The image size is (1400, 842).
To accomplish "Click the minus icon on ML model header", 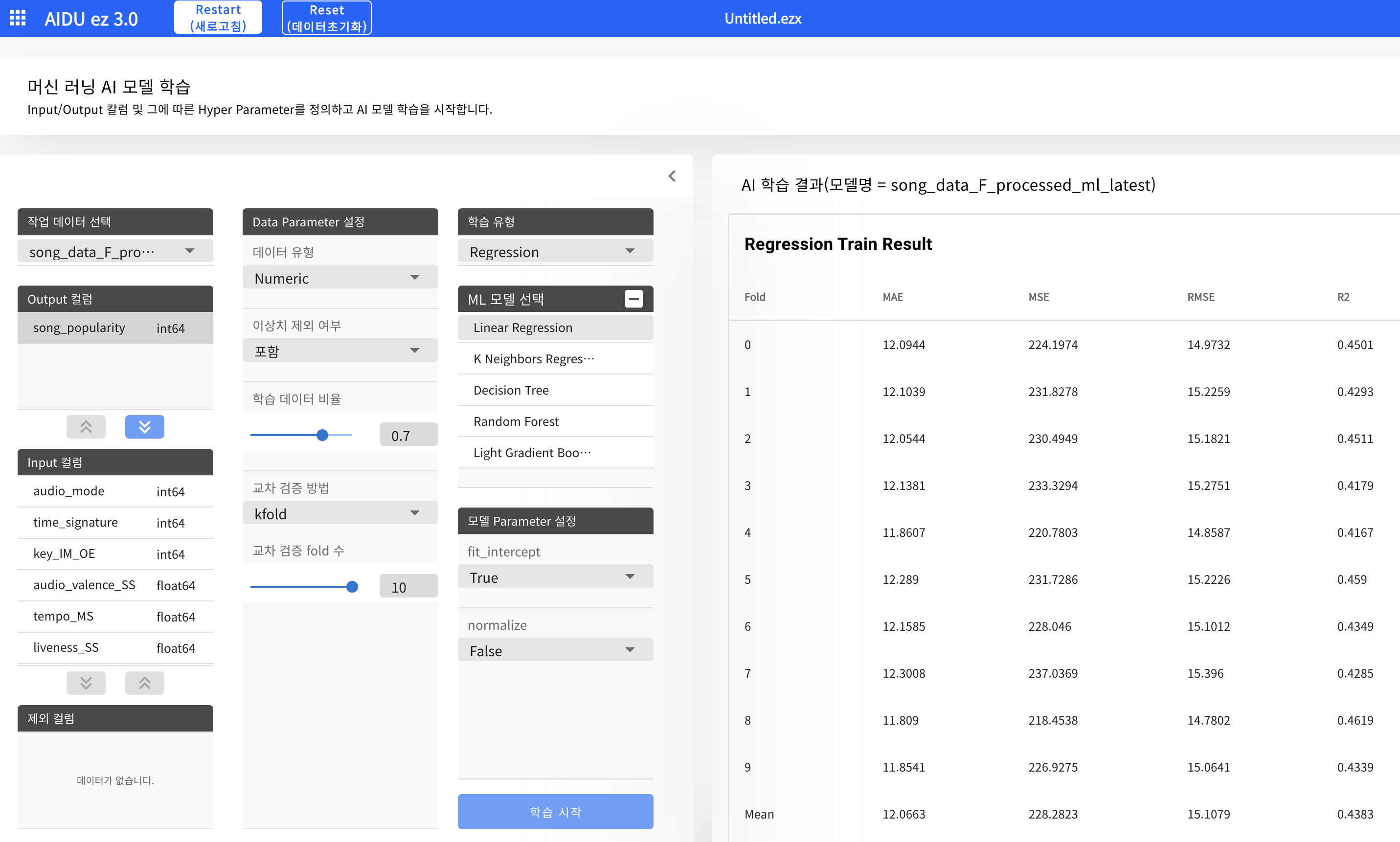I will point(633,298).
